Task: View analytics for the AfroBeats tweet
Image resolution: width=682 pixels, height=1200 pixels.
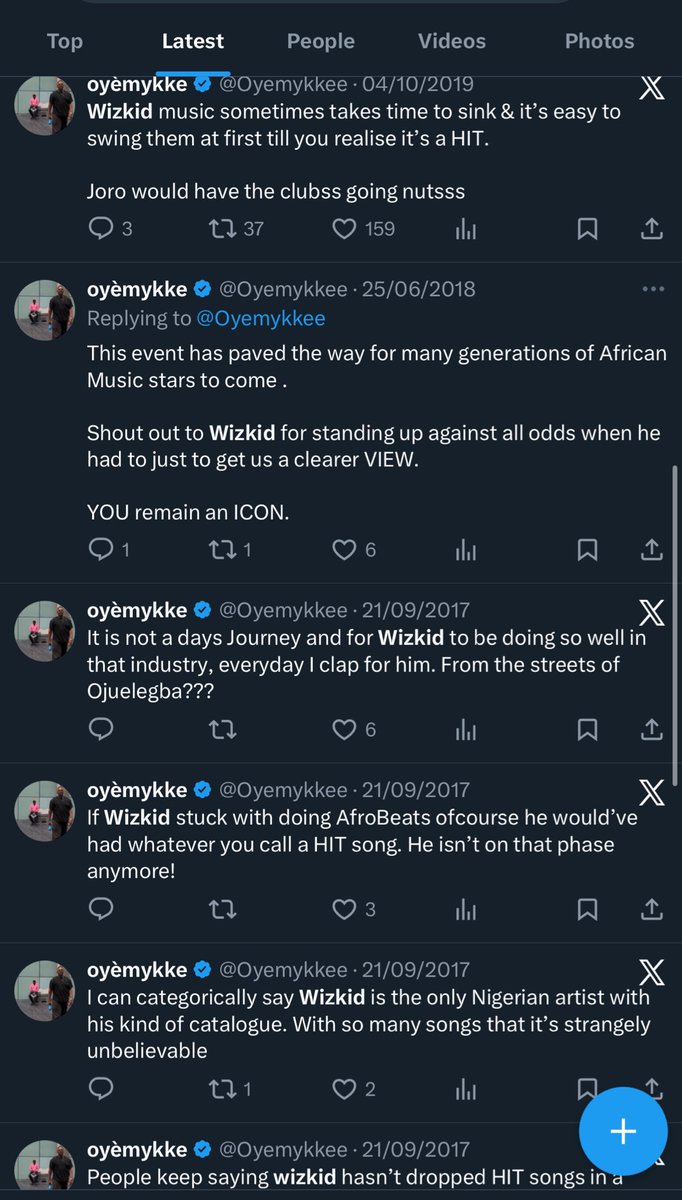Action: [x=466, y=909]
